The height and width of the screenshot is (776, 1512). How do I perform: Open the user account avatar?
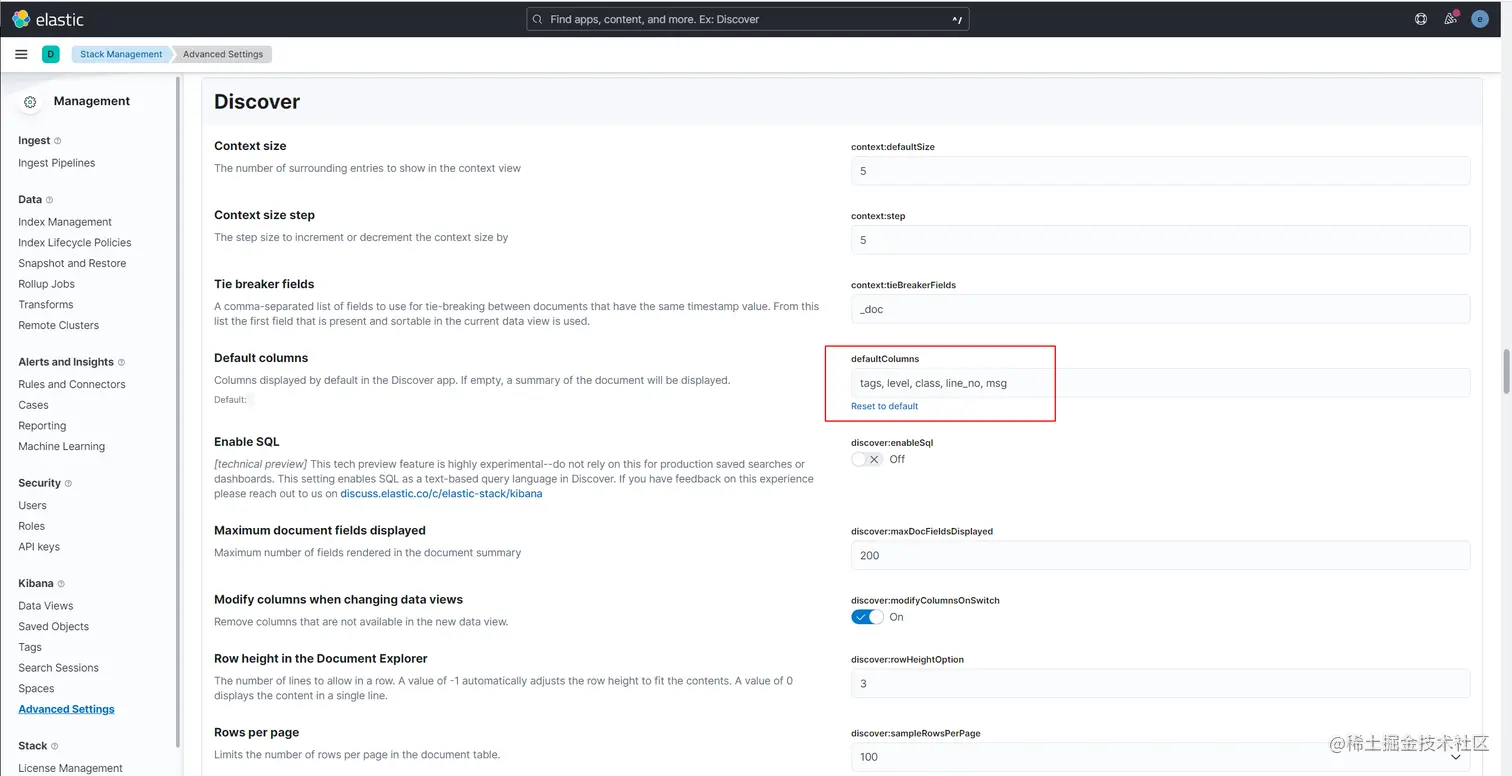1480,19
